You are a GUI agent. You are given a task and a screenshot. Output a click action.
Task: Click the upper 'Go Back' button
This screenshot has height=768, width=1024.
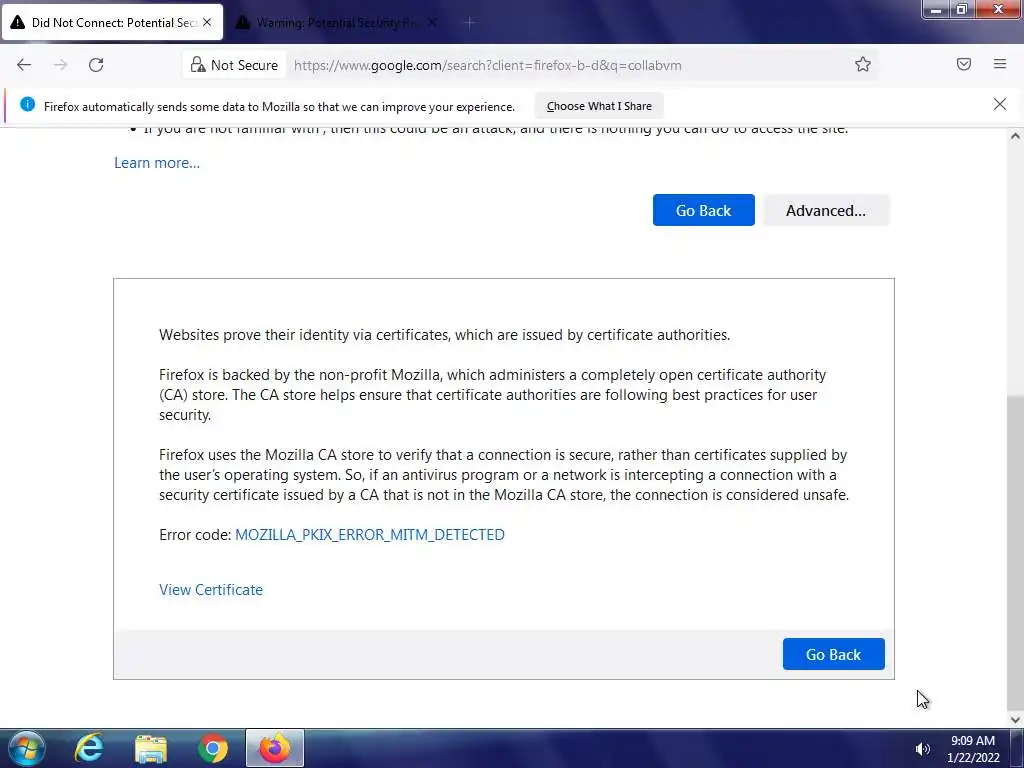tap(703, 210)
